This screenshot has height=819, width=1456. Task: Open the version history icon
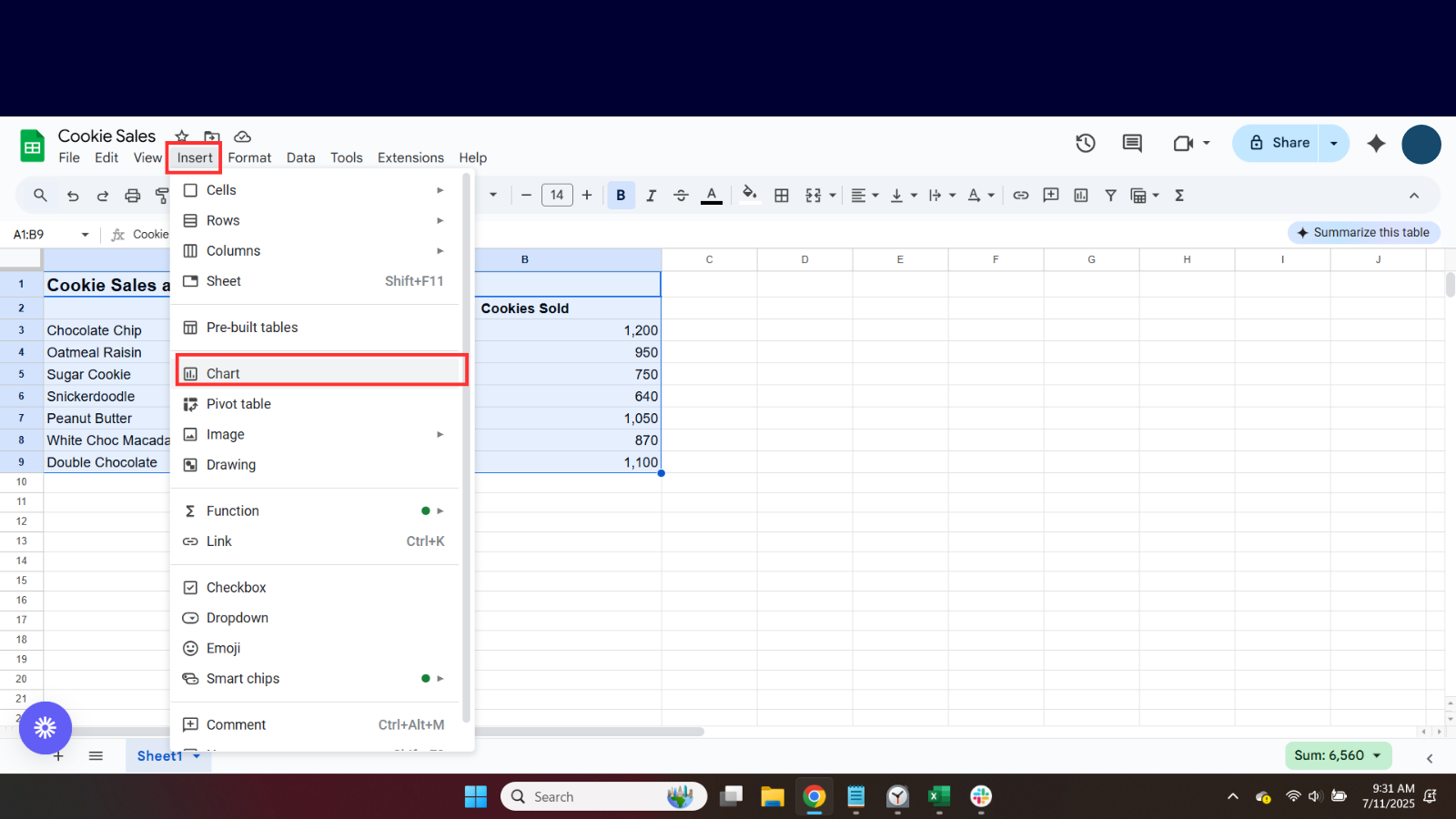click(x=1085, y=143)
